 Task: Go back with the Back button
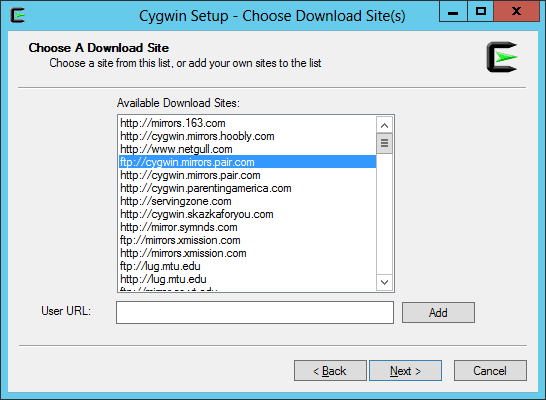click(330, 371)
